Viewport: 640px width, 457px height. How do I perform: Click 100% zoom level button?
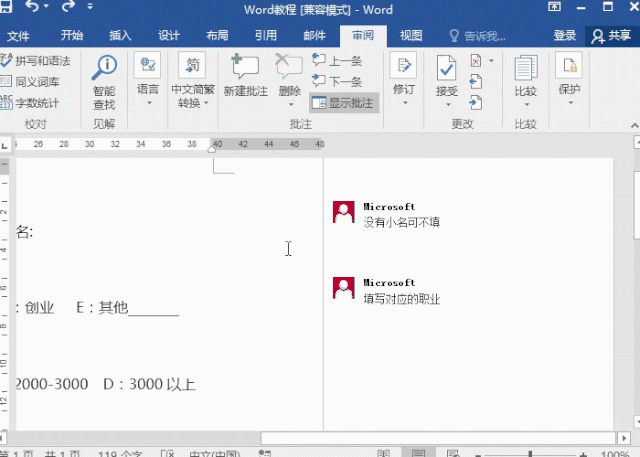[615, 454]
